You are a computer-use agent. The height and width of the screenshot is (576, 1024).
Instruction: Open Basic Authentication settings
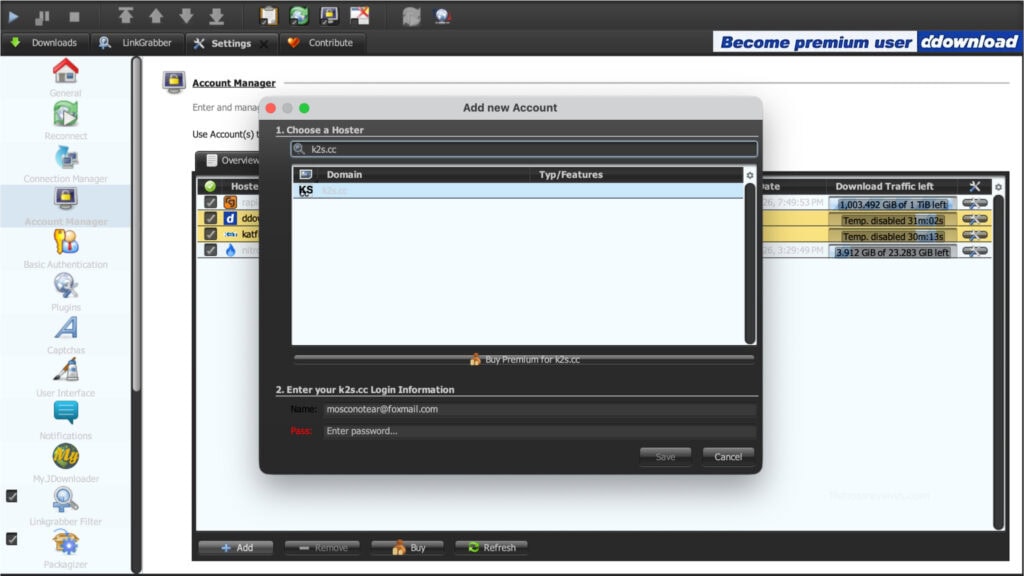65,249
